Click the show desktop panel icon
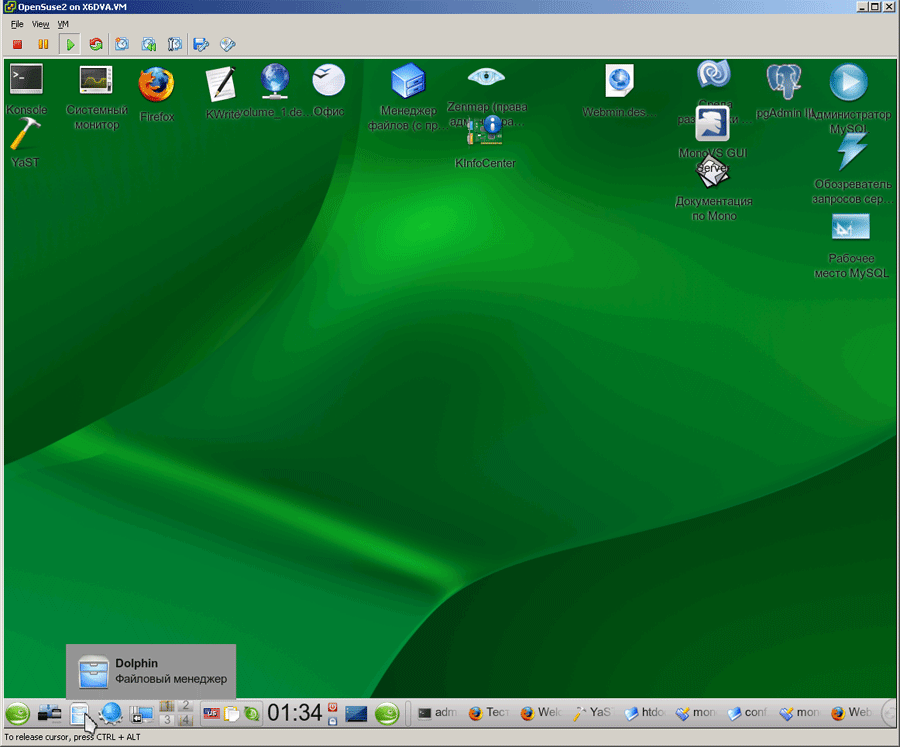This screenshot has width=900, height=747. [141, 714]
